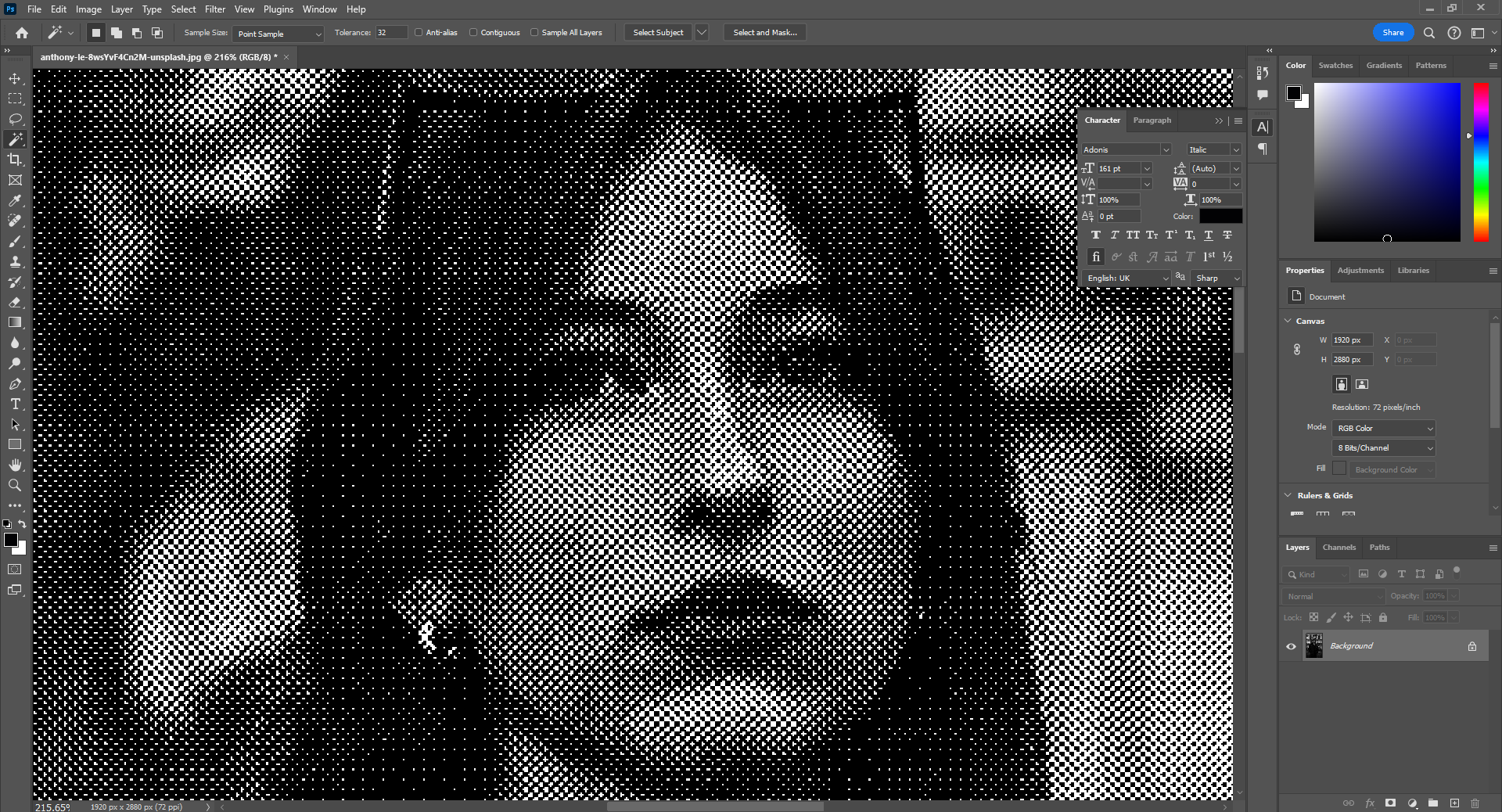Select the Clone Stamp tool

click(x=15, y=261)
